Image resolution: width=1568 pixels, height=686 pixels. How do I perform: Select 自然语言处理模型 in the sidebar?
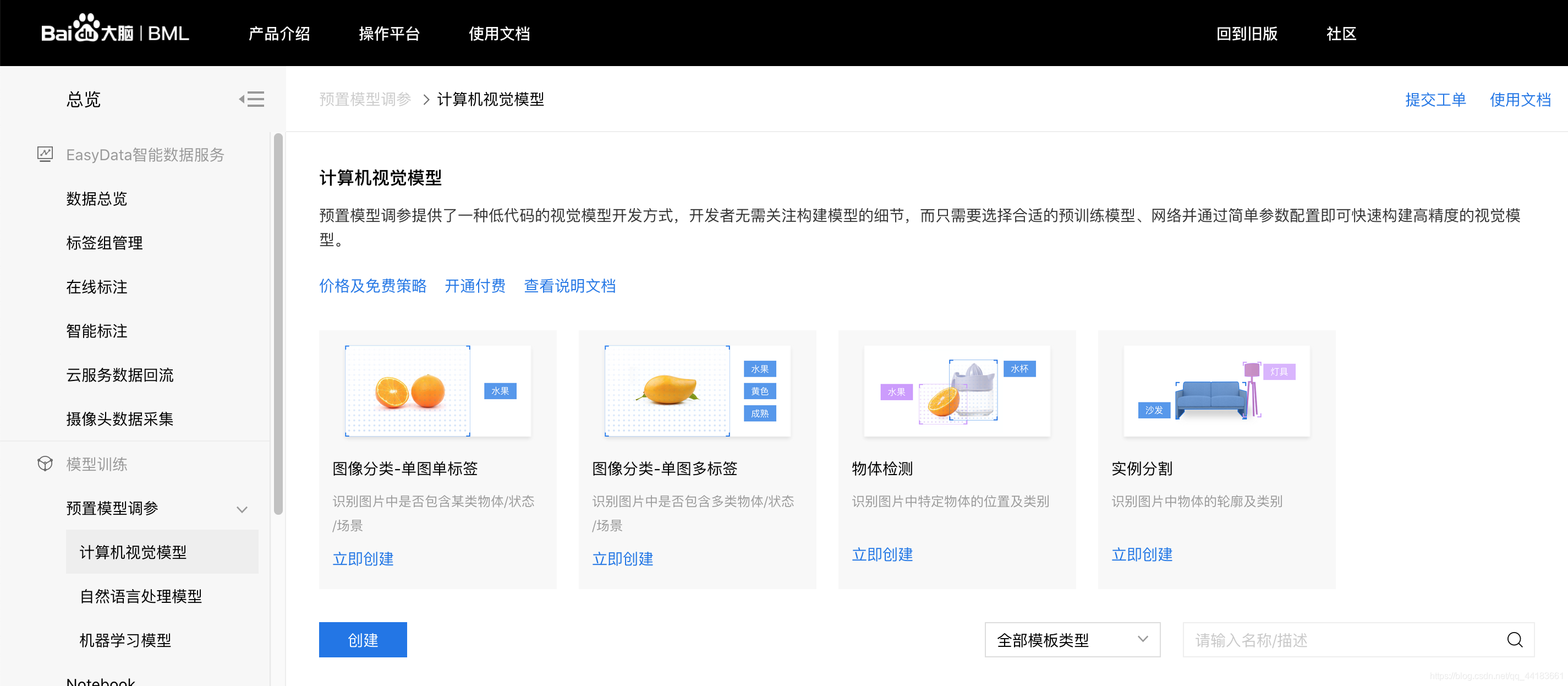point(141,596)
